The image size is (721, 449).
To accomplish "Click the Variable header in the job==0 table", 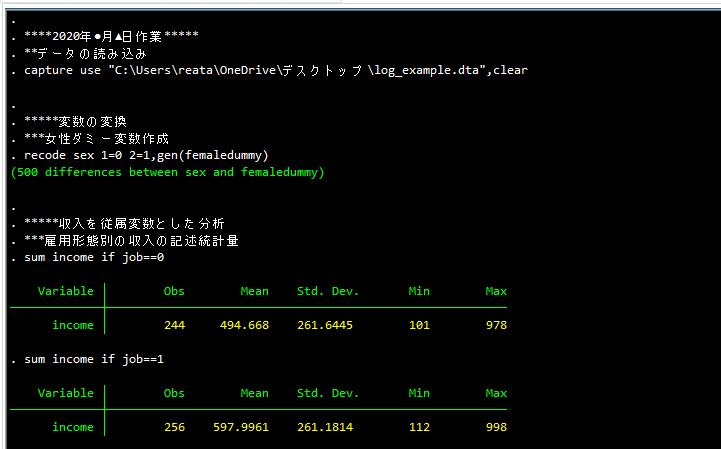I will tap(66, 291).
